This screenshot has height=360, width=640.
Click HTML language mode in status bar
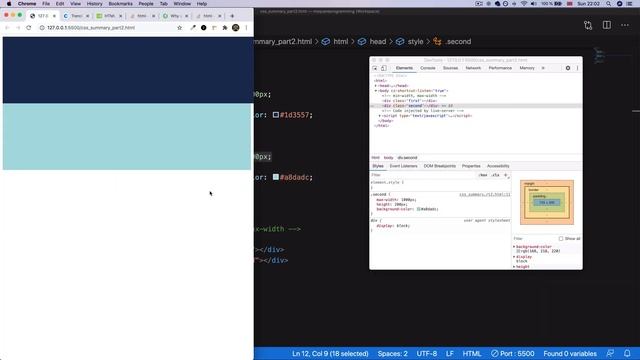pyautogui.click(x=471, y=353)
